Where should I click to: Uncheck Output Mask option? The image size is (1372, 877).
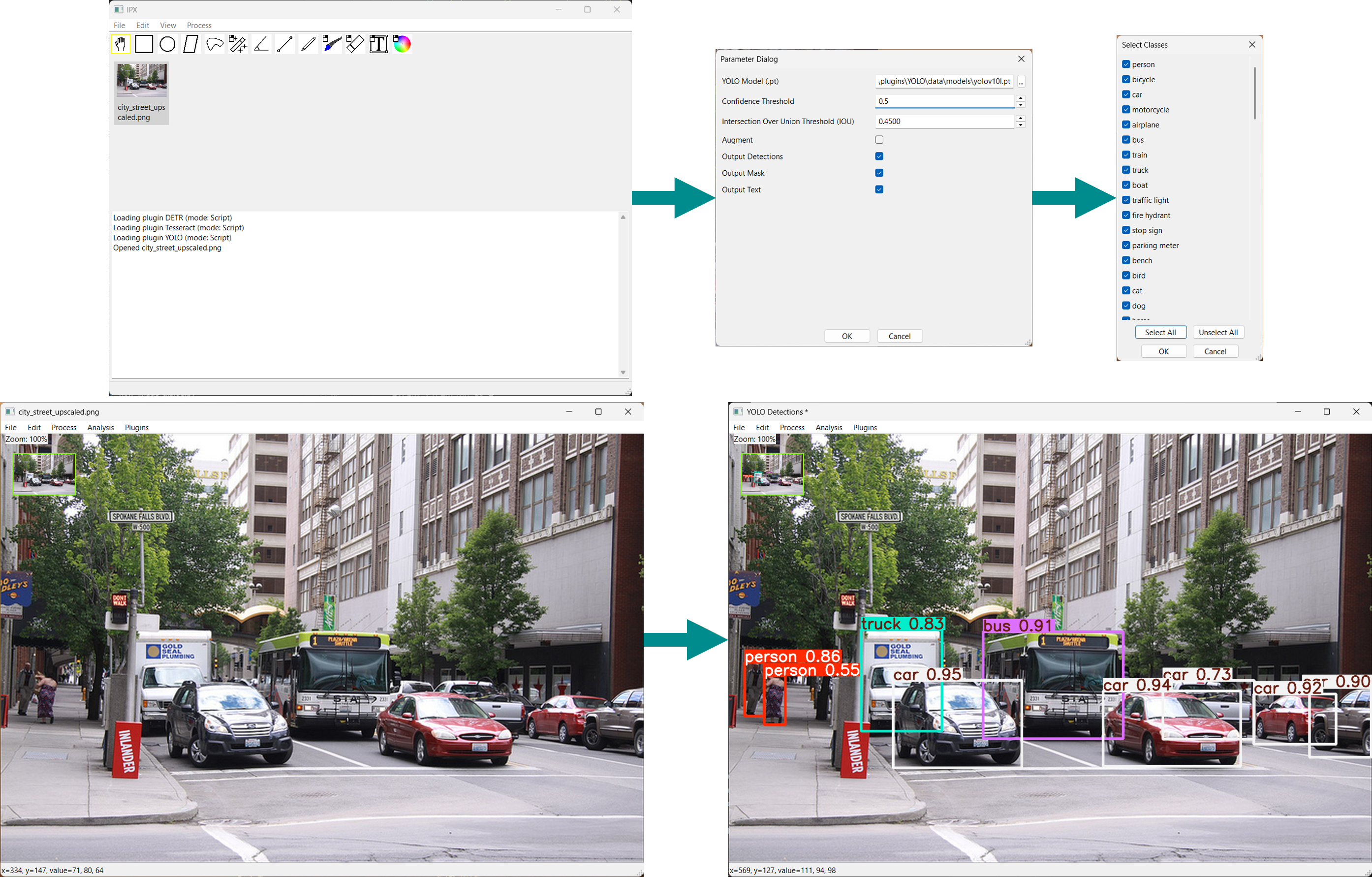coord(879,173)
